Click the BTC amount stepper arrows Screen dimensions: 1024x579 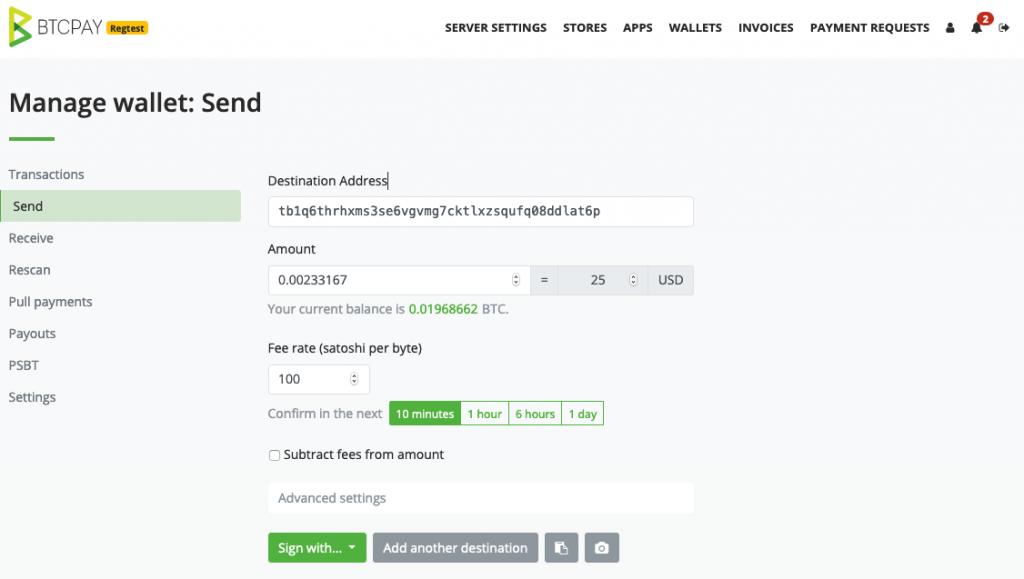click(x=516, y=280)
